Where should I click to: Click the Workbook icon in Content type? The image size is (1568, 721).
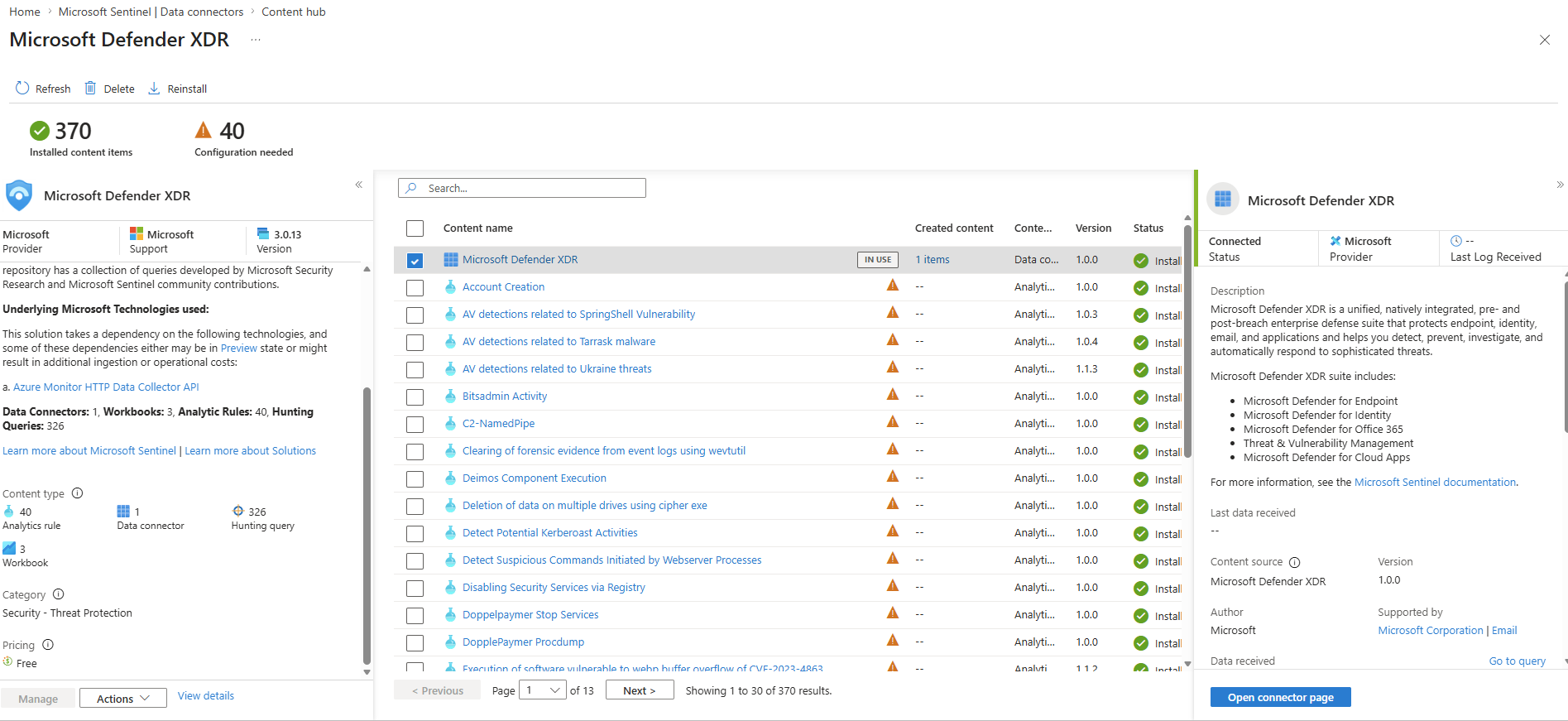tap(9, 548)
